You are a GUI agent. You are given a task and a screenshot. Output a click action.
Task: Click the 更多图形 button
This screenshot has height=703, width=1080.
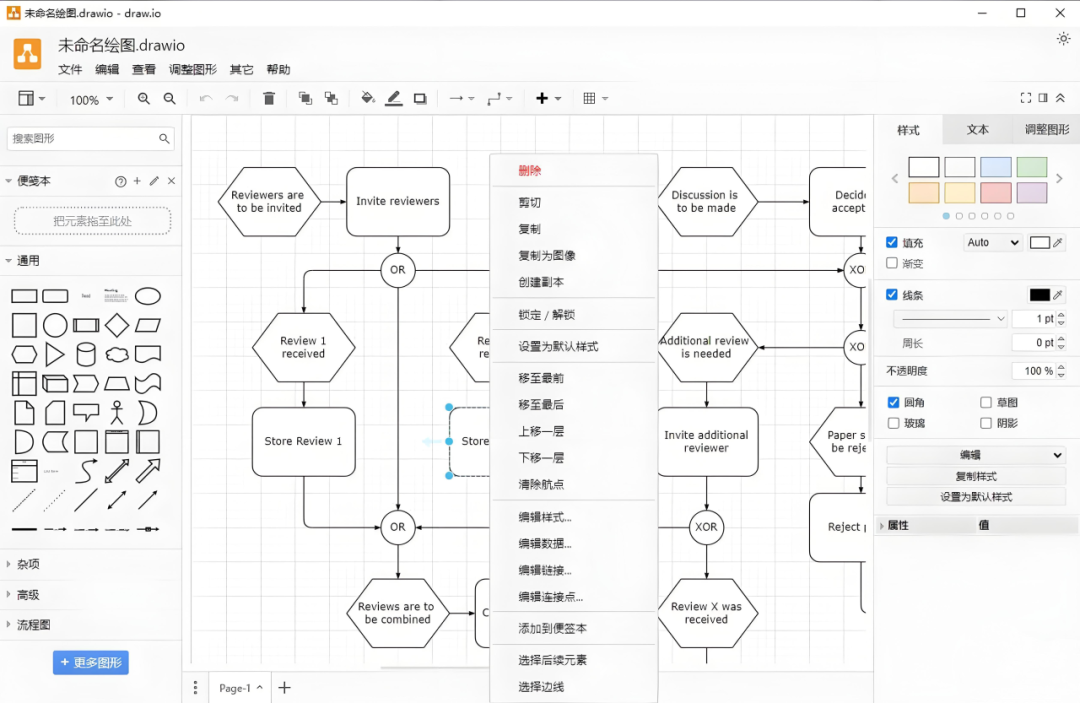pyautogui.click(x=91, y=662)
